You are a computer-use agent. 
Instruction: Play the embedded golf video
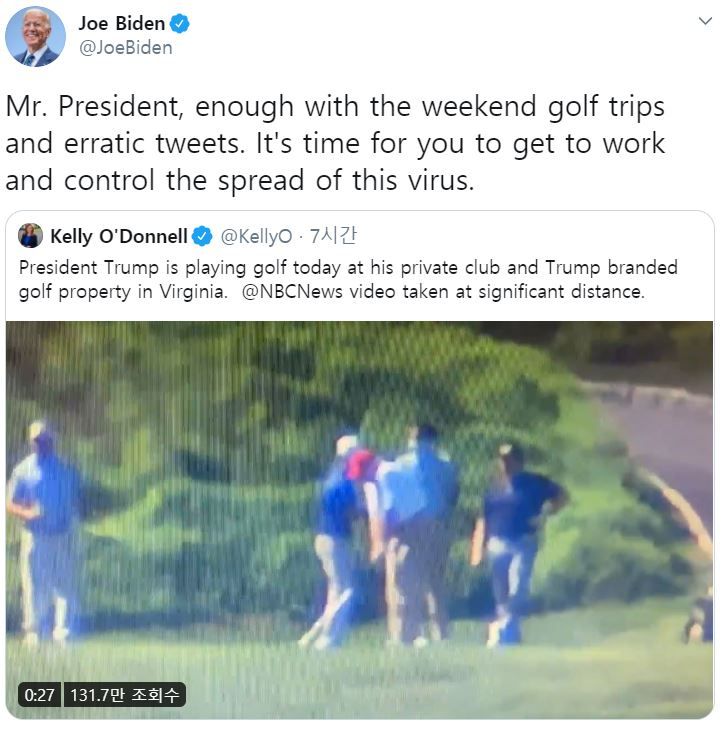pos(360,518)
